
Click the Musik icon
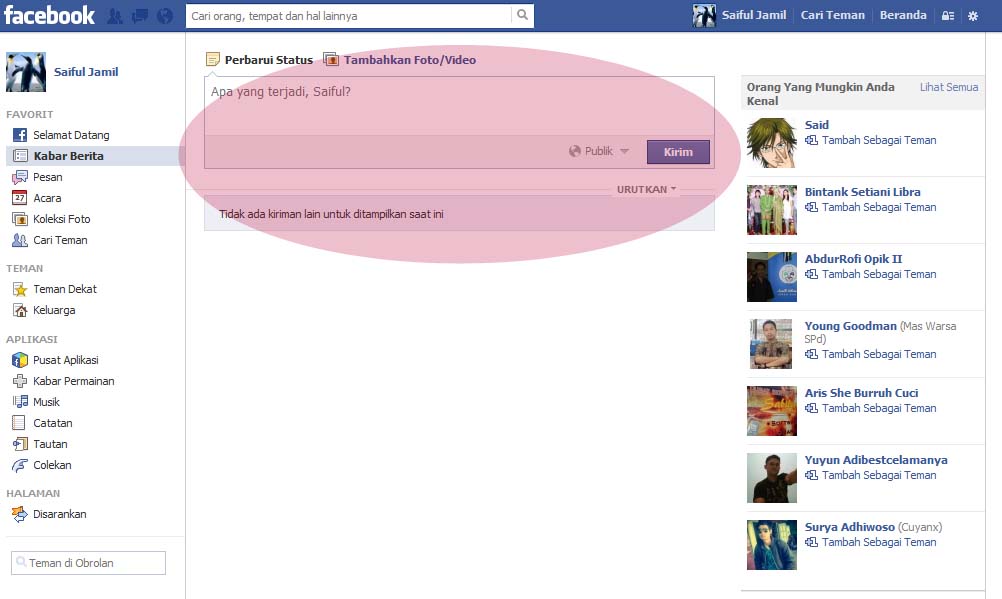point(20,402)
